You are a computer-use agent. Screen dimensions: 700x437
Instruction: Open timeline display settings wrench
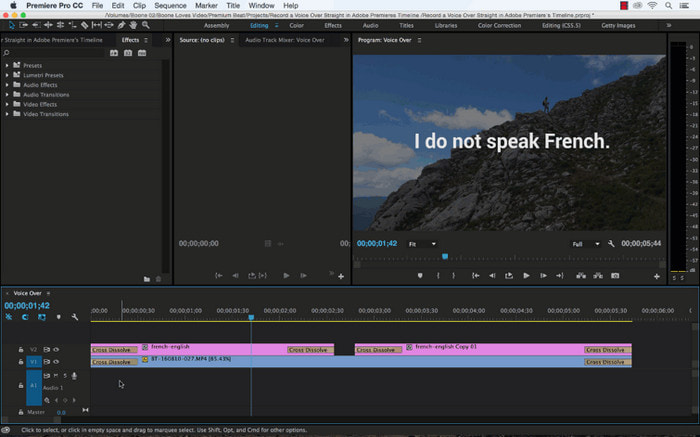[74, 317]
